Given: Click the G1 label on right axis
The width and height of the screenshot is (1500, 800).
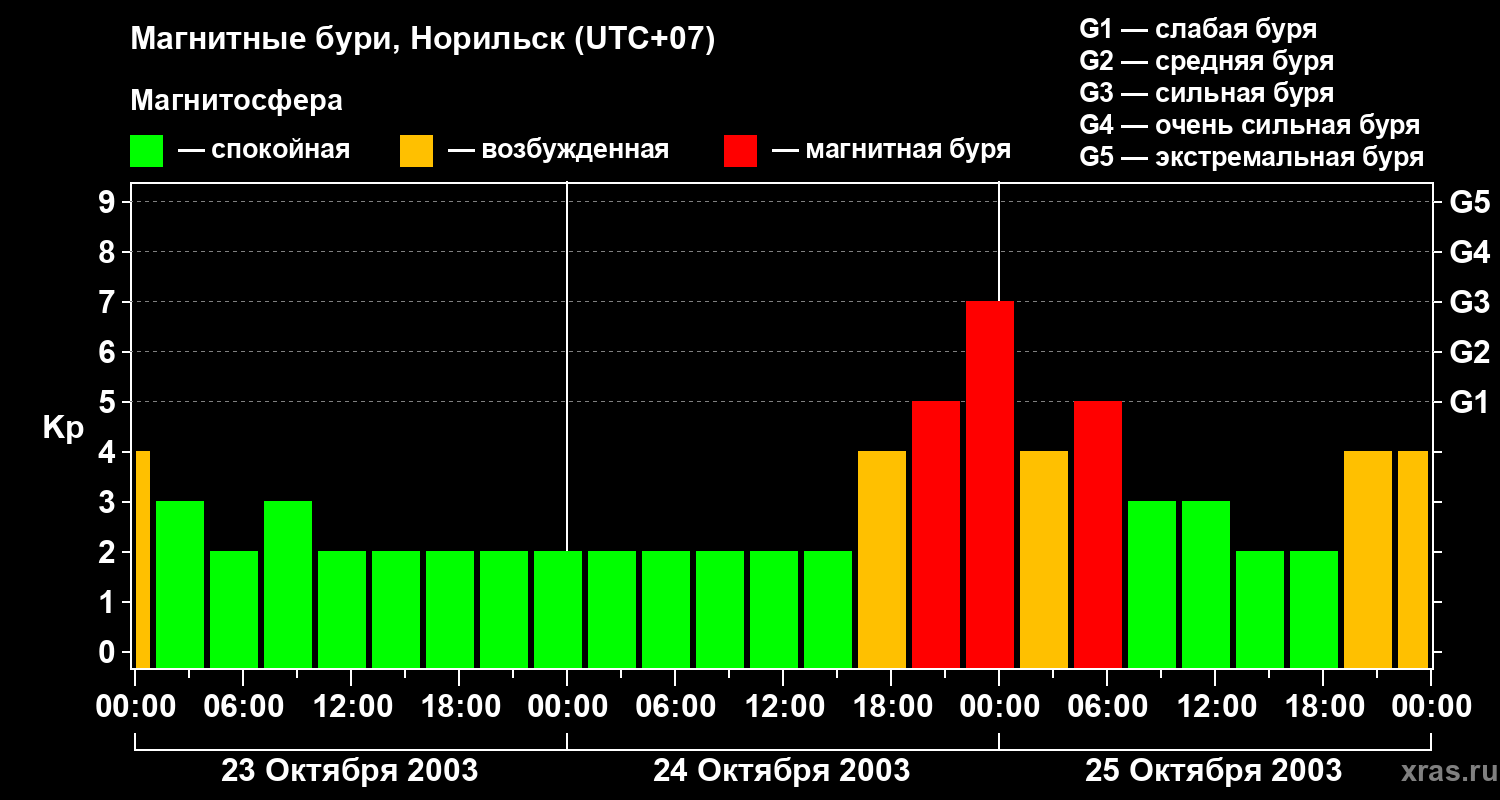Looking at the screenshot, I should pos(1468,402).
